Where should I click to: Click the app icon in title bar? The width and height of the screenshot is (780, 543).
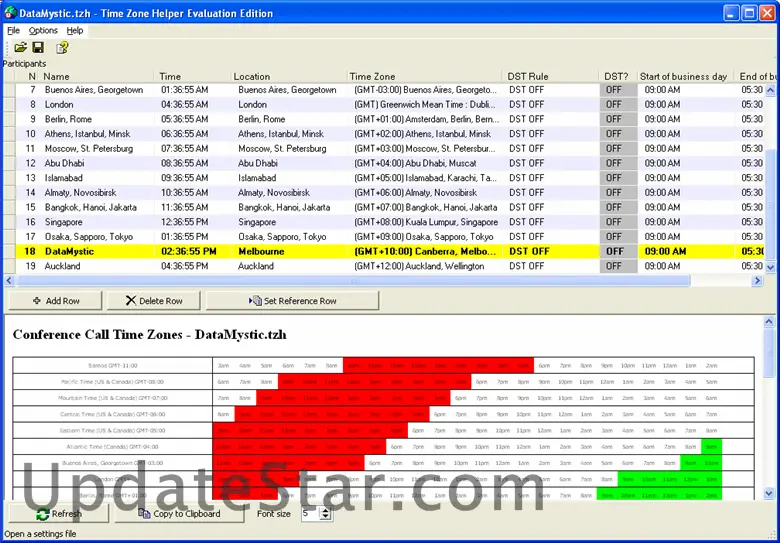click(x=10, y=12)
